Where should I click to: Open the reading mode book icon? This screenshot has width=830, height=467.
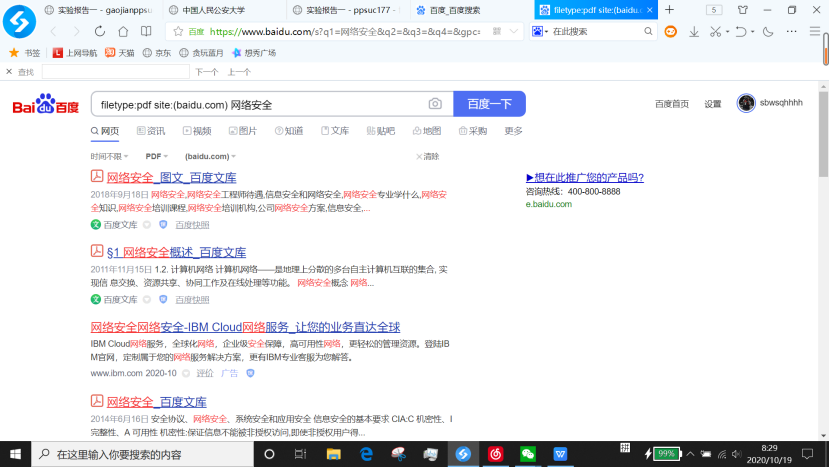pyautogui.click(x=146, y=32)
